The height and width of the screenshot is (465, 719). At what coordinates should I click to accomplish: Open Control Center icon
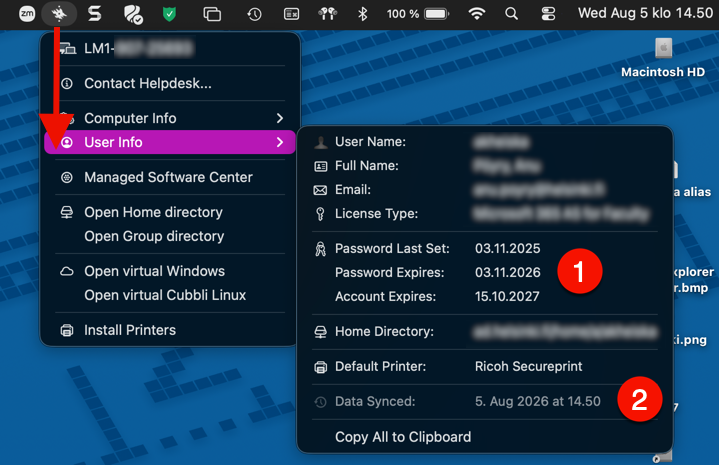pyautogui.click(x=548, y=14)
